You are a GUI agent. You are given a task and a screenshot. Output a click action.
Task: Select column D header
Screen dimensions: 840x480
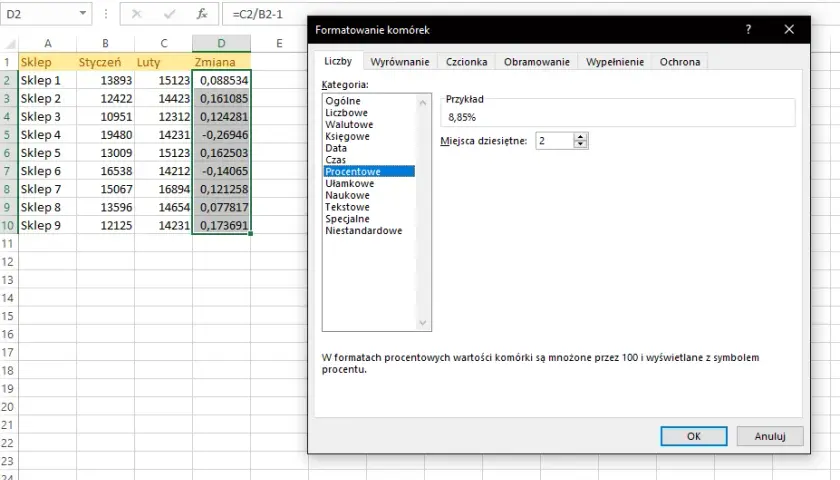tap(221, 43)
